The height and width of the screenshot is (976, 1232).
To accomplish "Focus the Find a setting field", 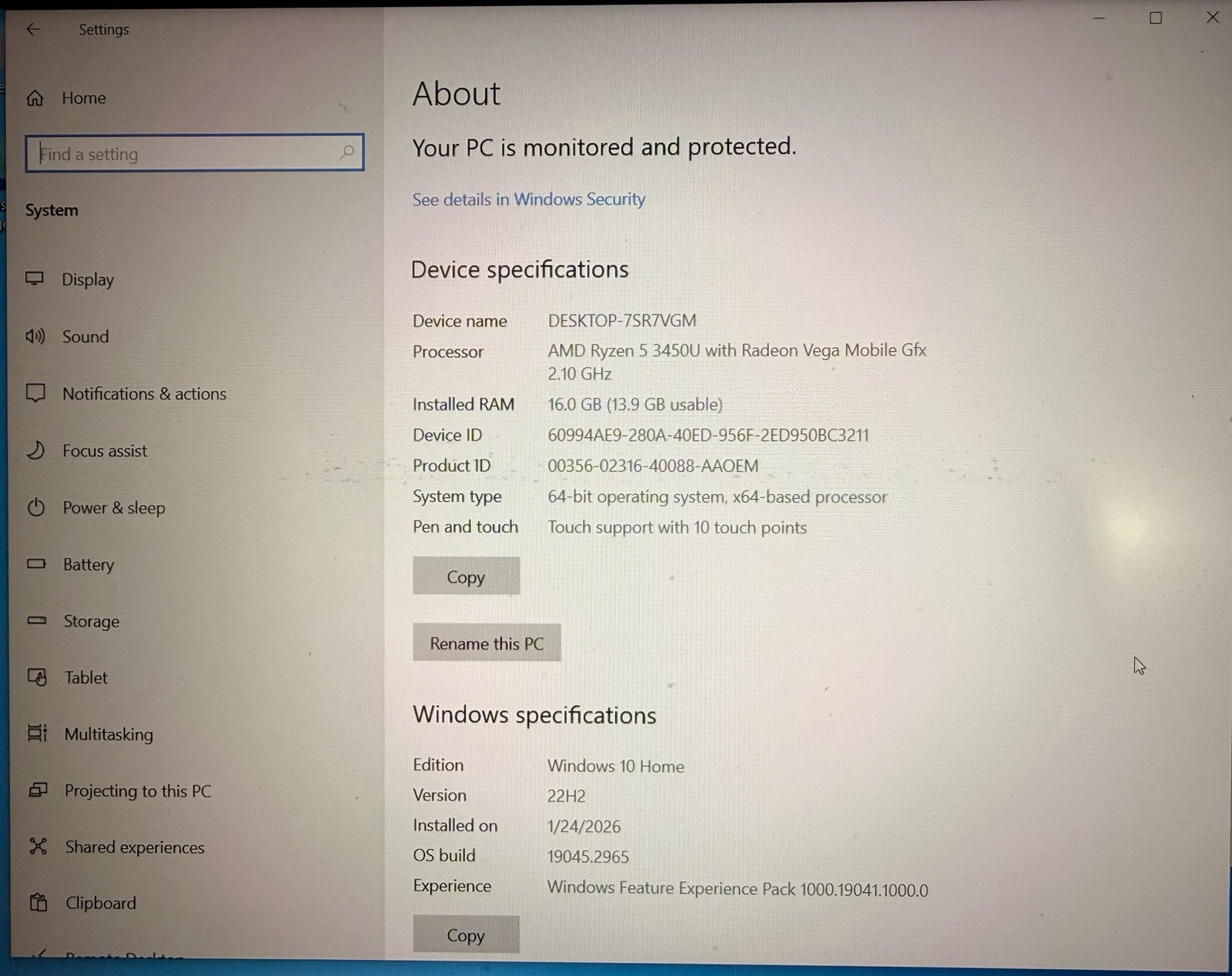I will [194, 152].
